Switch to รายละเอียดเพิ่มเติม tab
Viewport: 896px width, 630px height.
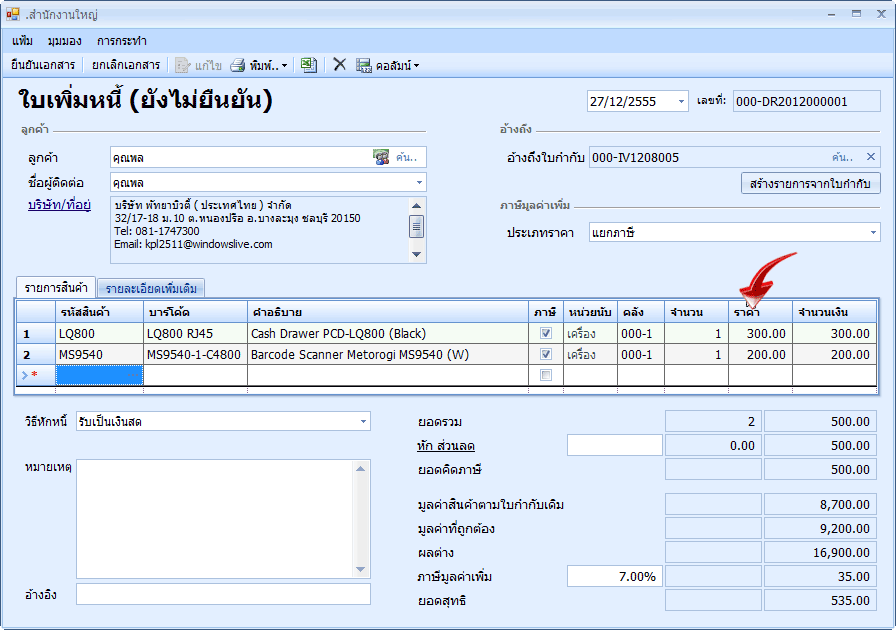click(150, 288)
